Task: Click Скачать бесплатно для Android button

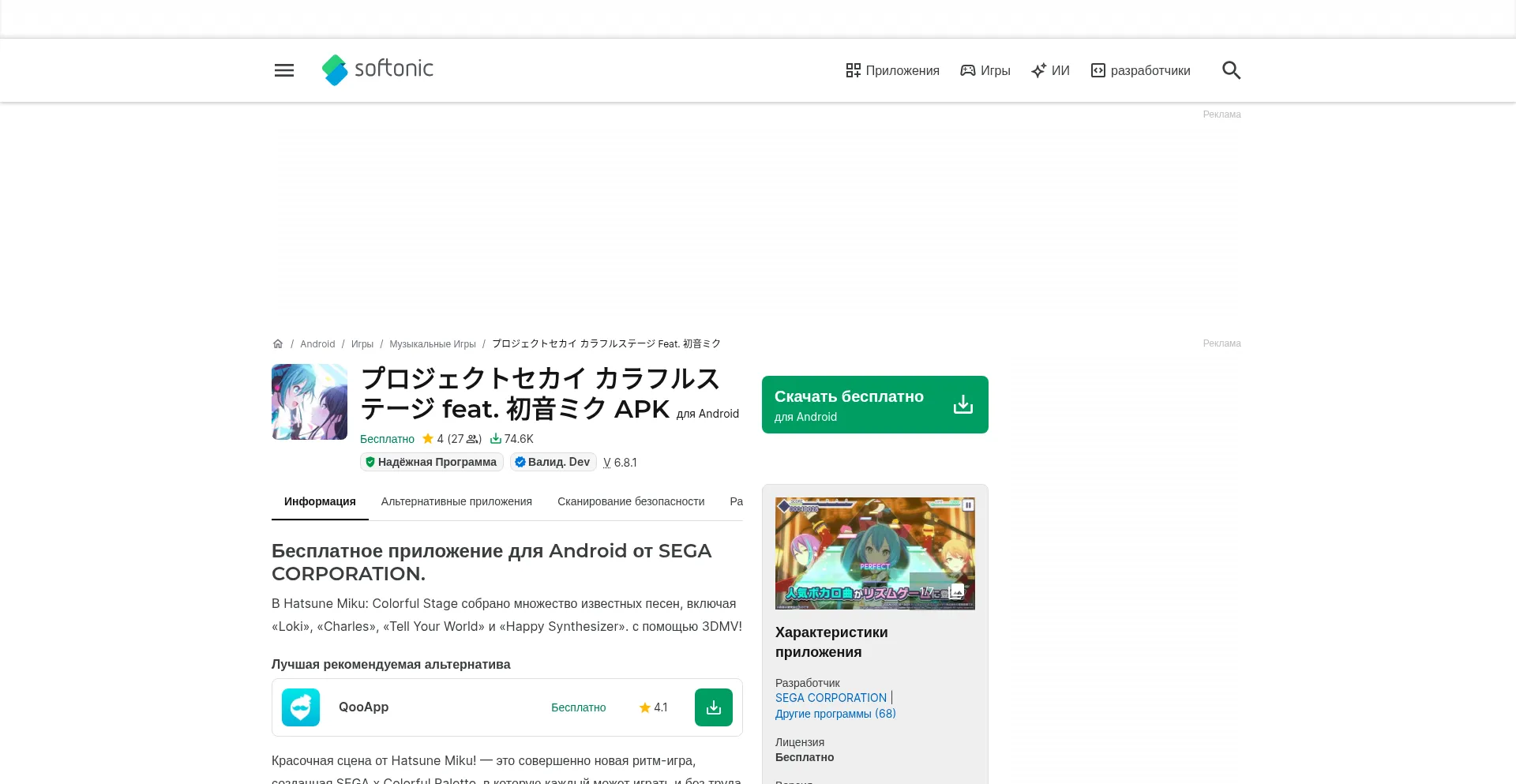Action: click(875, 404)
